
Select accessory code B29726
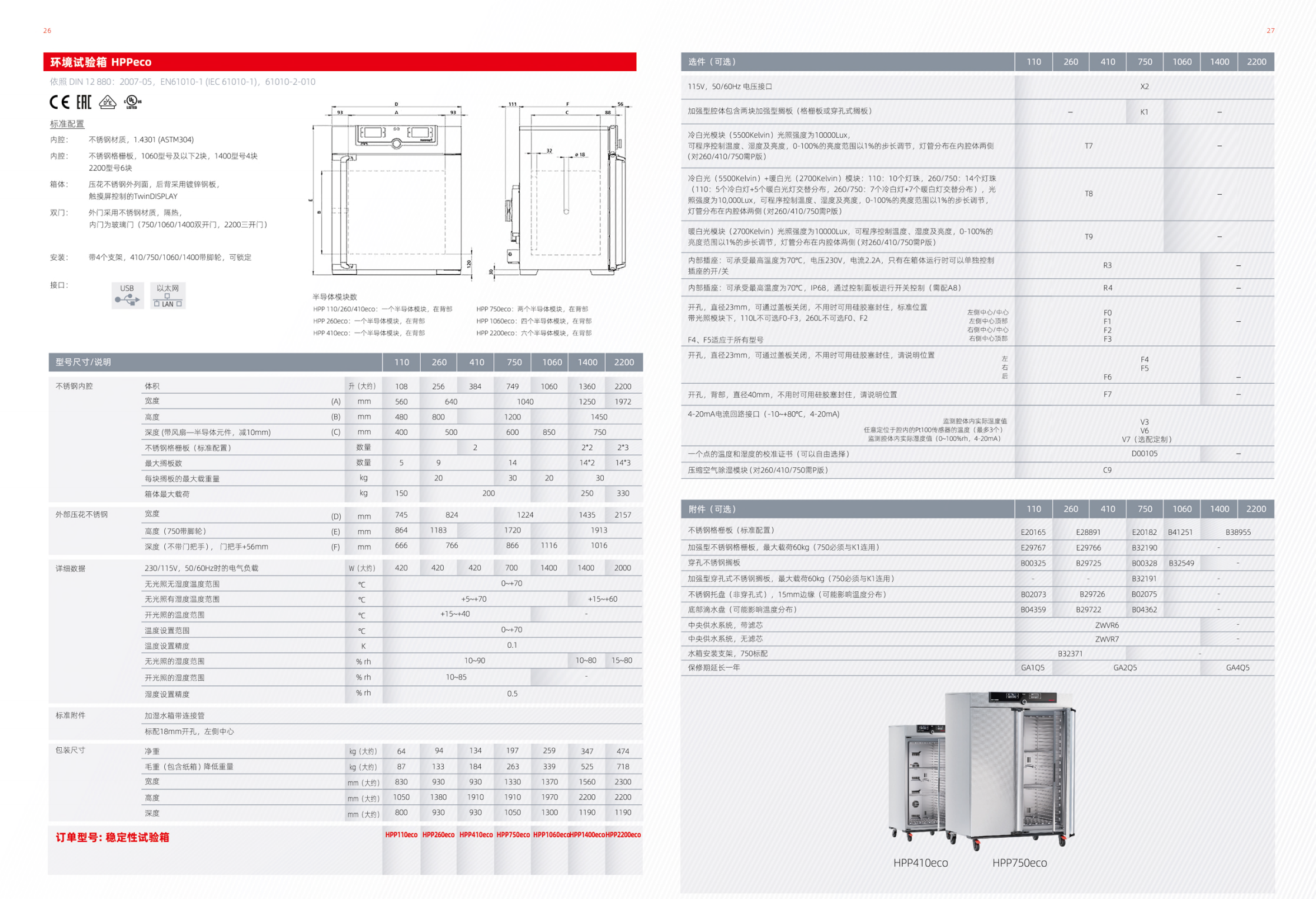1092,594
